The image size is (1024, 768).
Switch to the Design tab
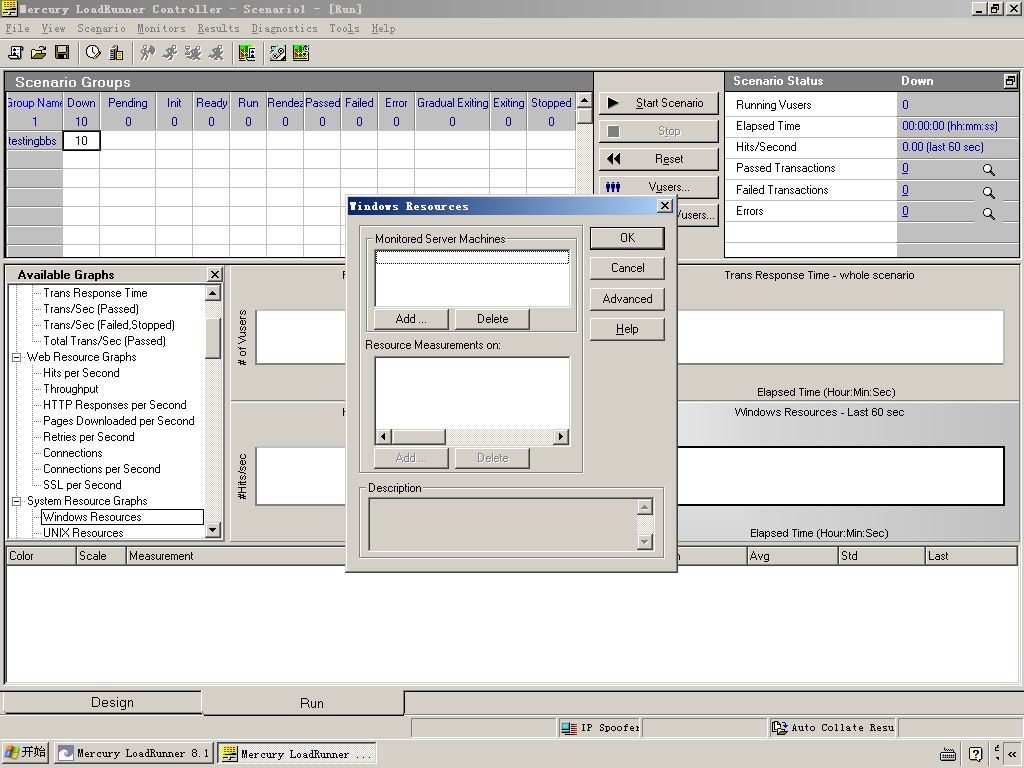pyautogui.click(x=103, y=703)
